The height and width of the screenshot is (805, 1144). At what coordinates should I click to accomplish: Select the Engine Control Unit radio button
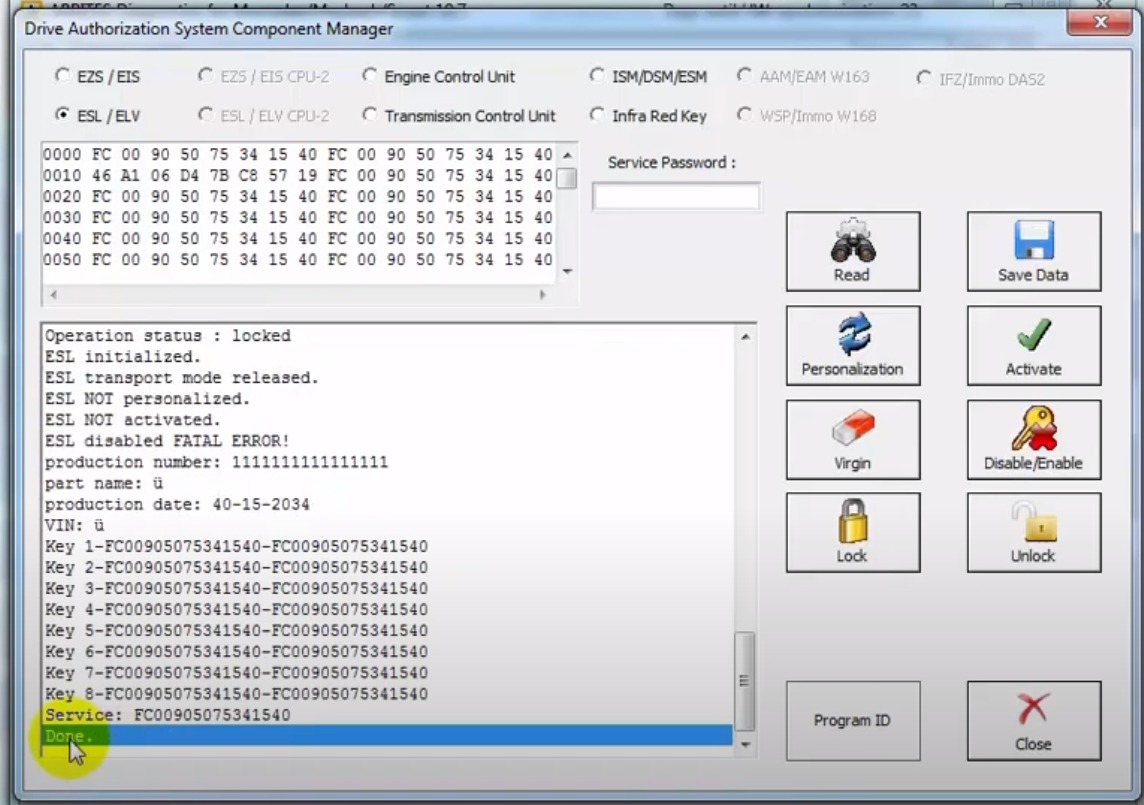[371, 76]
